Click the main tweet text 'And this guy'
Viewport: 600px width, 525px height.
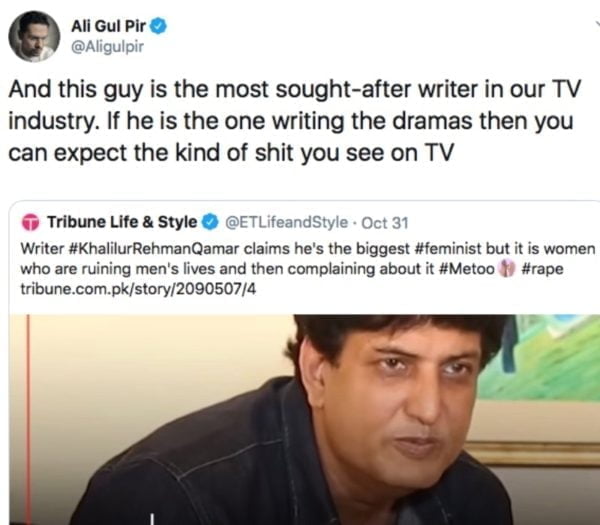click(295, 121)
